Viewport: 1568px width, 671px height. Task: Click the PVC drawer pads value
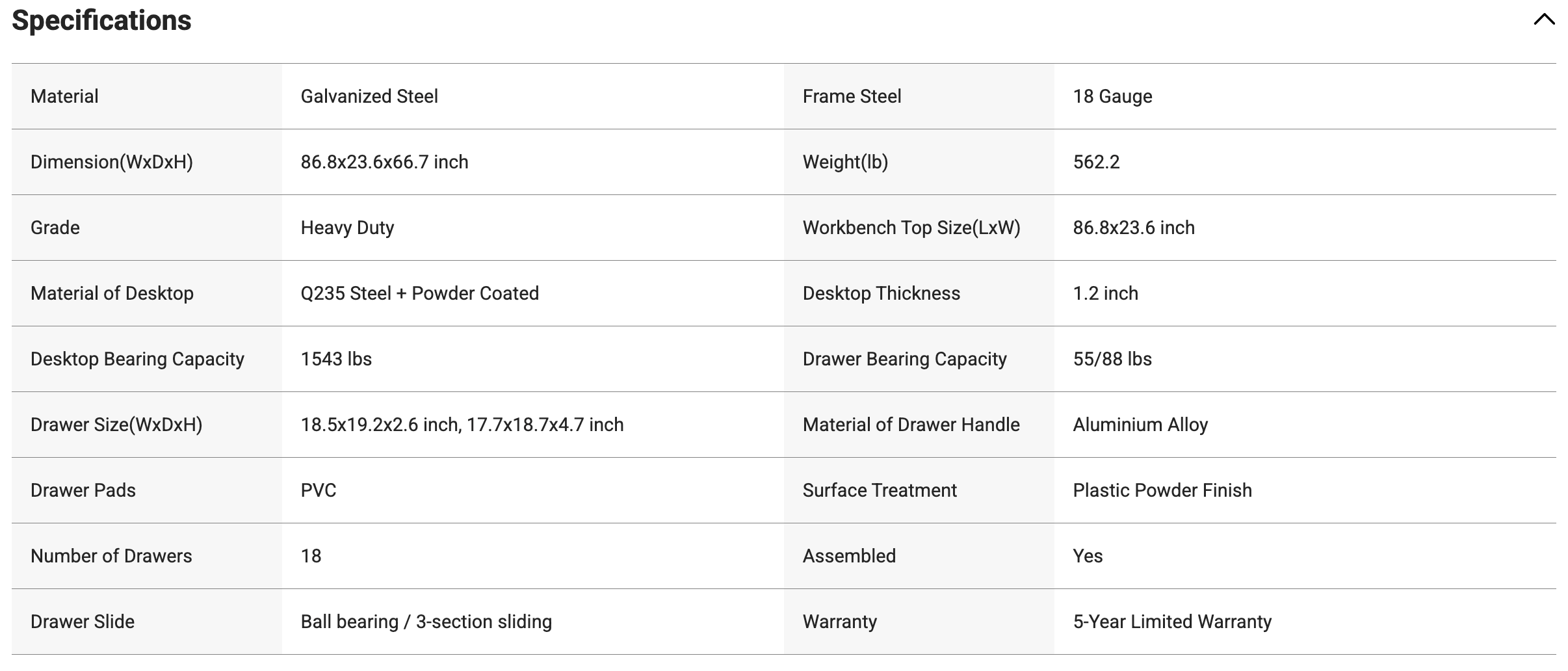[319, 490]
